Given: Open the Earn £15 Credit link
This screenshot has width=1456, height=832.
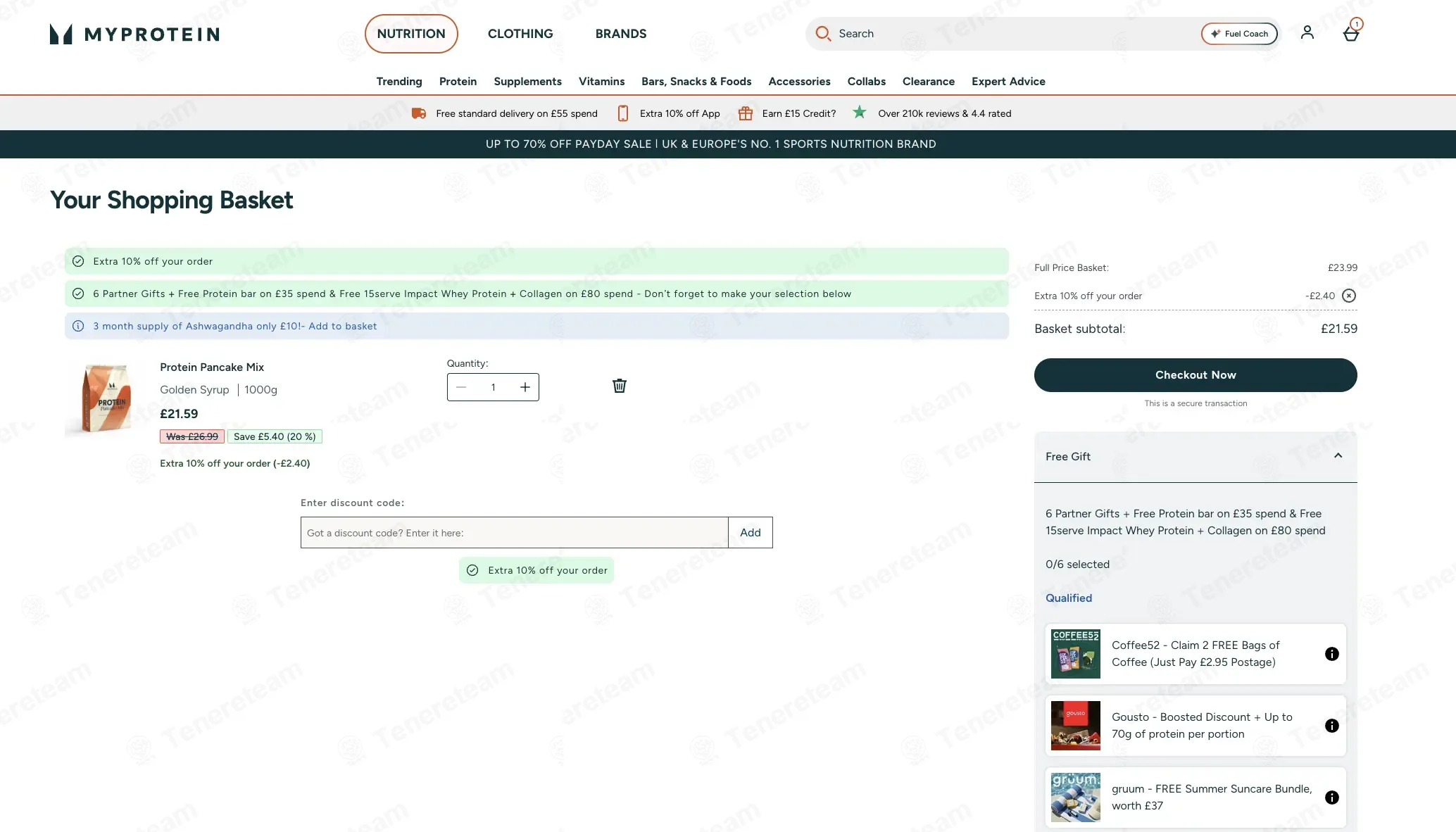Looking at the screenshot, I should click(799, 113).
